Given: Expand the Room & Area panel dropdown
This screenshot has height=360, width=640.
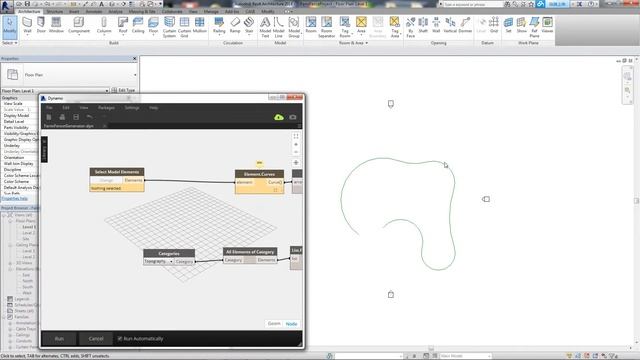Looking at the screenshot, I should [353, 43].
